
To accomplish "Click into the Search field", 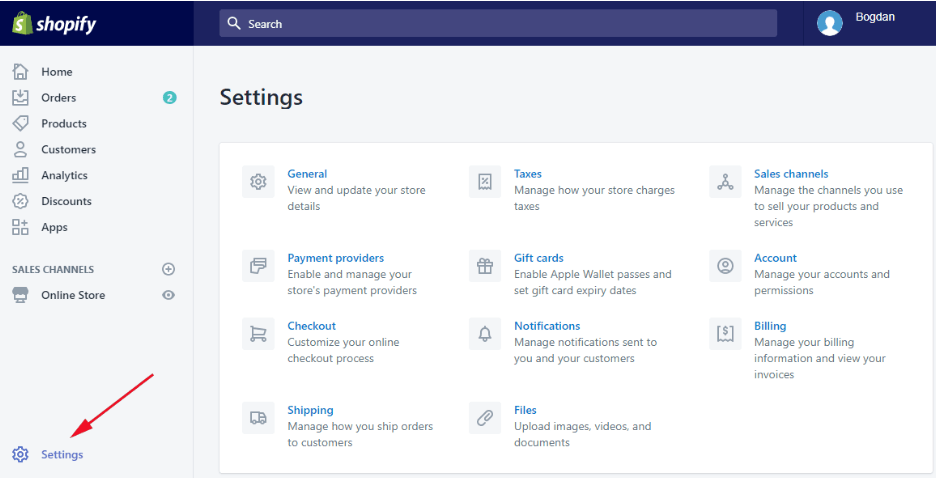I will pos(498,23).
